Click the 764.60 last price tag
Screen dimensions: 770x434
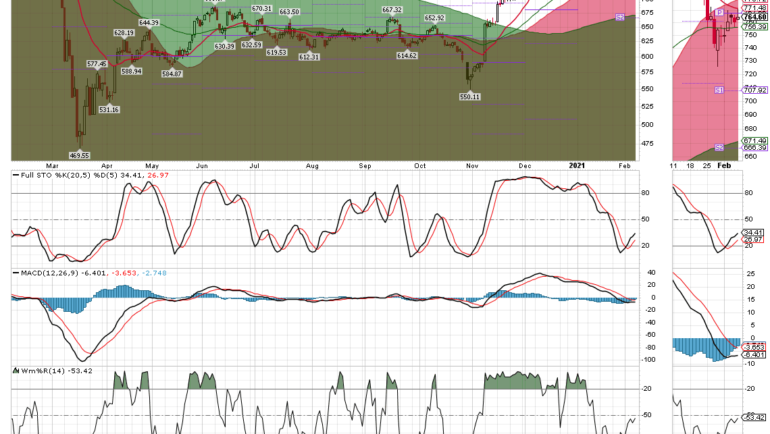[x=755, y=18]
